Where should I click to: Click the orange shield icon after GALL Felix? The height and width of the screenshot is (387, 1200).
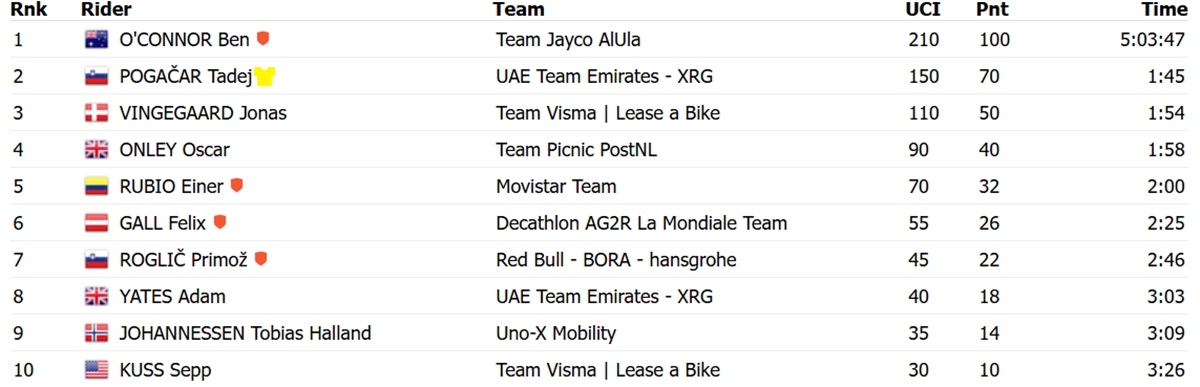pyautogui.click(x=220, y=222)
